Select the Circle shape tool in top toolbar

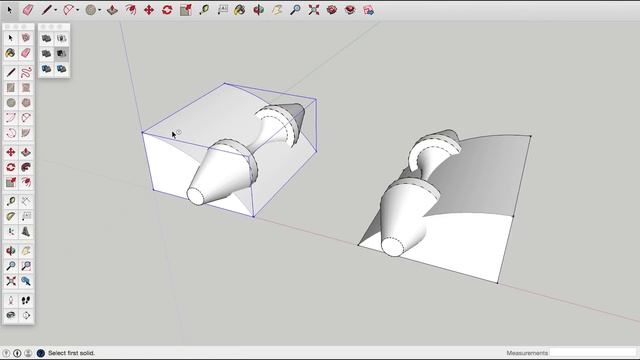coord(91,10)
